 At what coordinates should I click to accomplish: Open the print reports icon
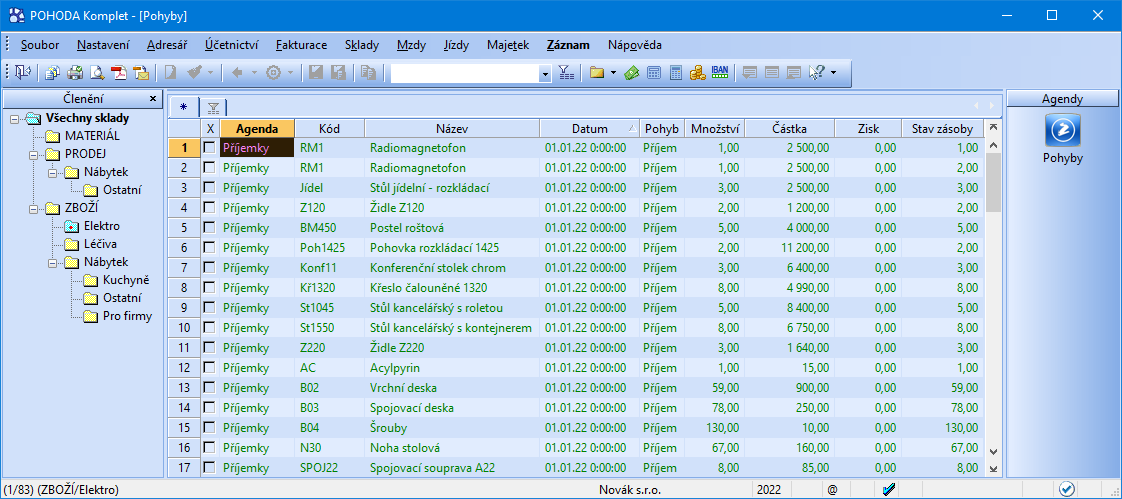pos(53,73)
